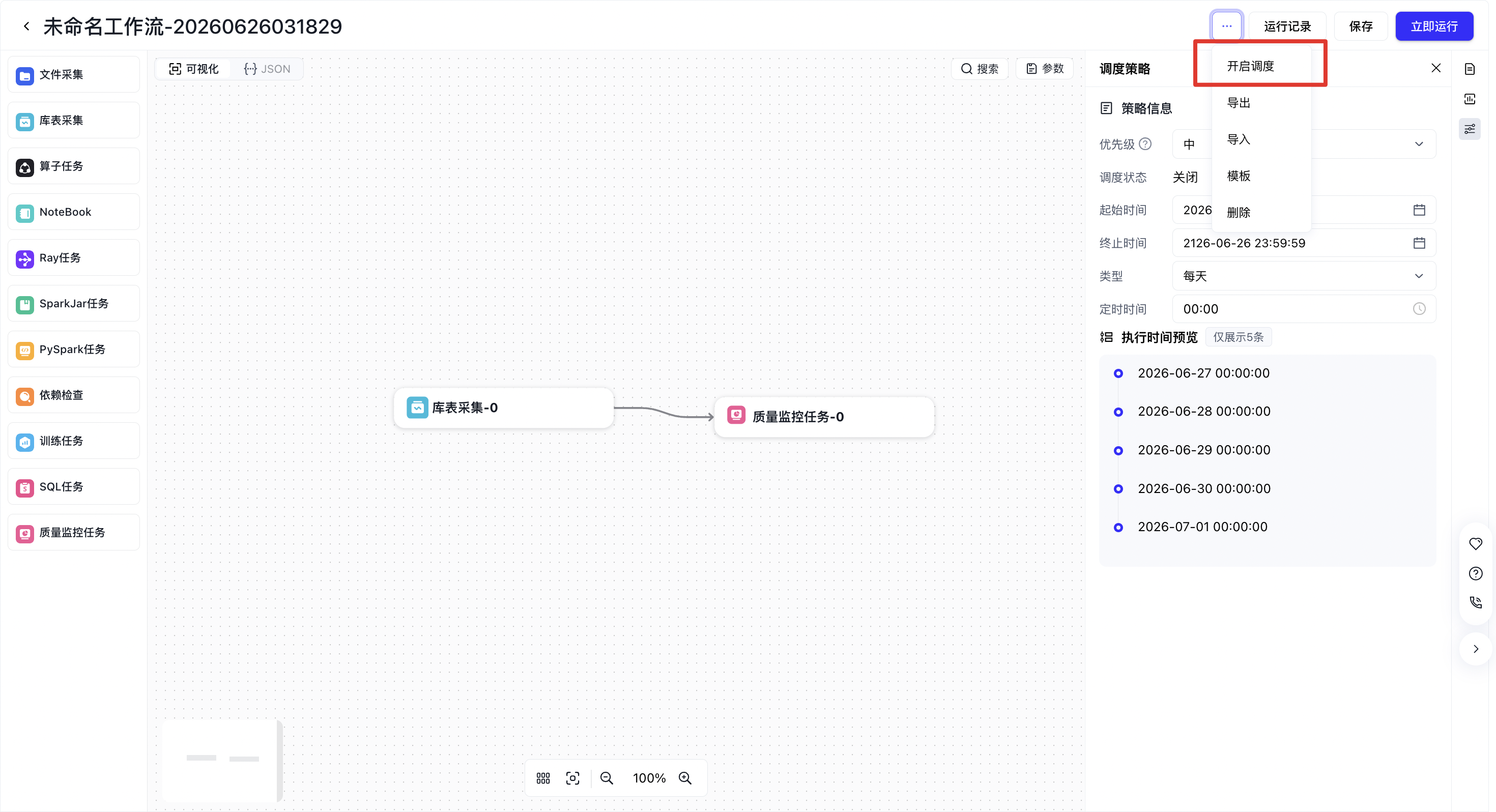The height and width of the screenshot is (812, 1496).
Task: Go back with the left arrow icon
Action: pyautogui.click(x=26, y=26)
